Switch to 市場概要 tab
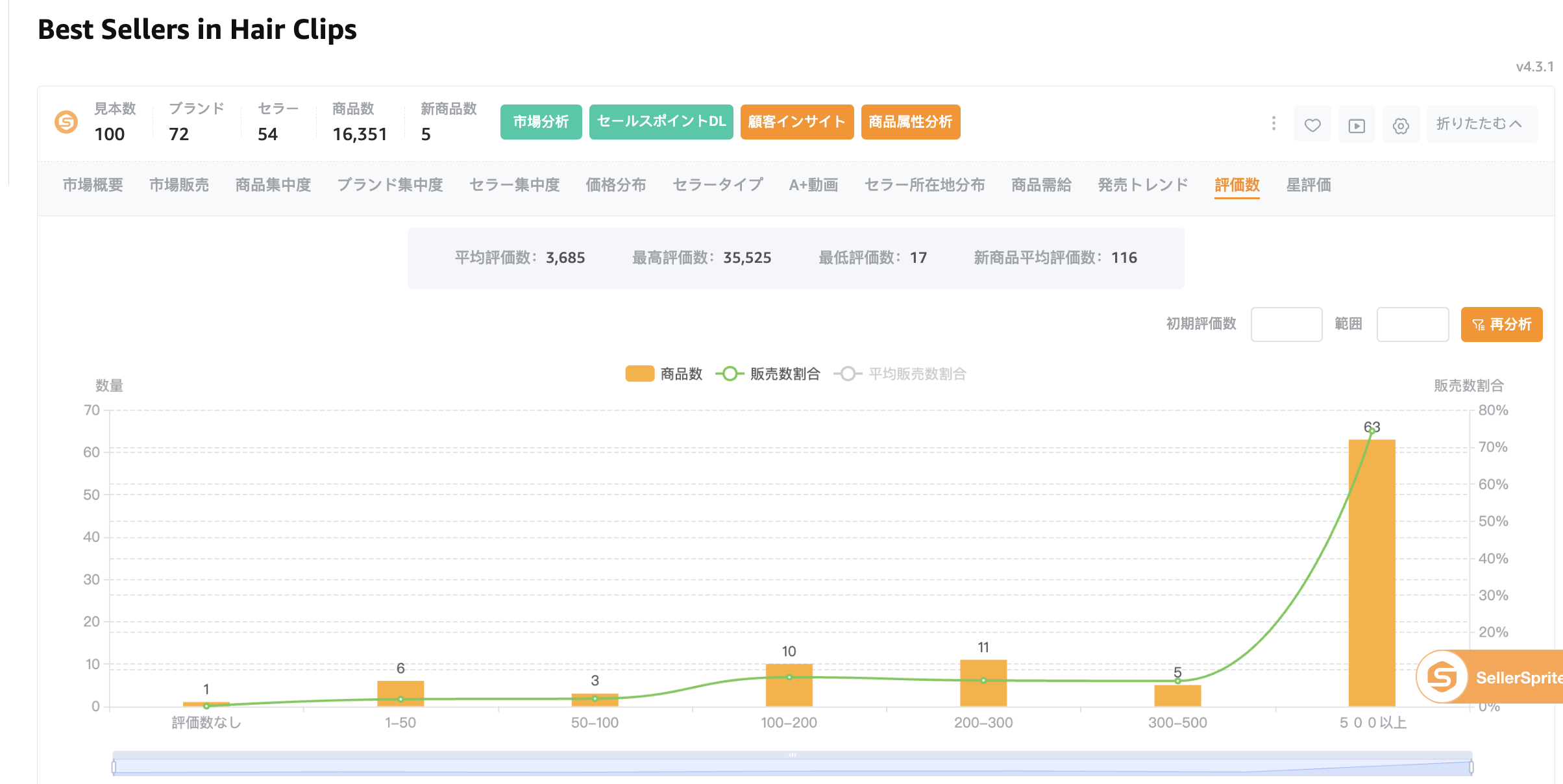This screenshot has height=784, width=1563. click(93, 185)
